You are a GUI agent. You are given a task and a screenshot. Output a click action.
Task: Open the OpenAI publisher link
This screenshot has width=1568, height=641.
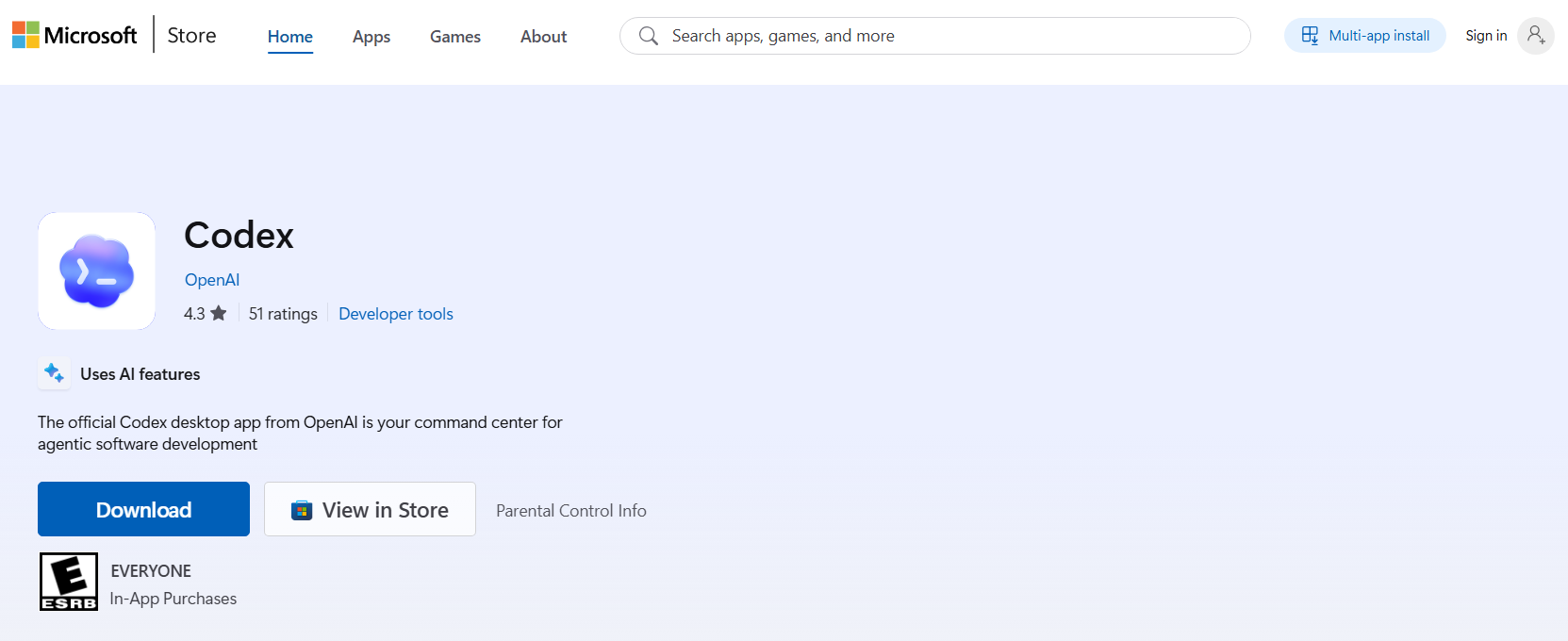click(212, 280)
